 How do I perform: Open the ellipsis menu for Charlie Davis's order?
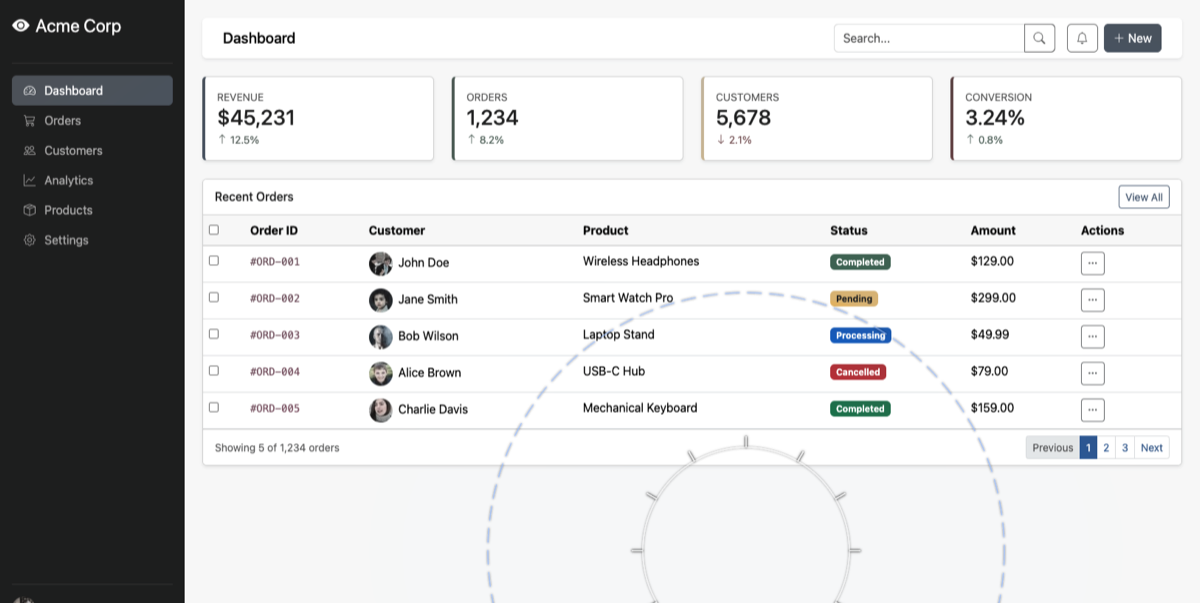[1092, 410]
